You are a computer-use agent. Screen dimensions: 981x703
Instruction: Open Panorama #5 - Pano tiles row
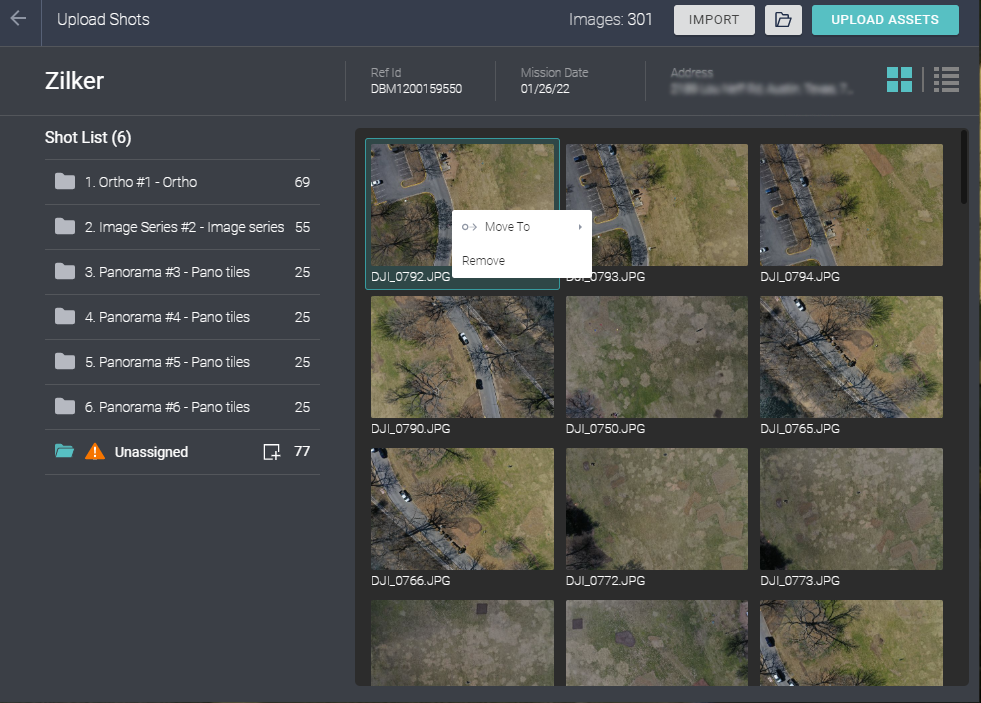pyautogui.click(x=182, y=362)
